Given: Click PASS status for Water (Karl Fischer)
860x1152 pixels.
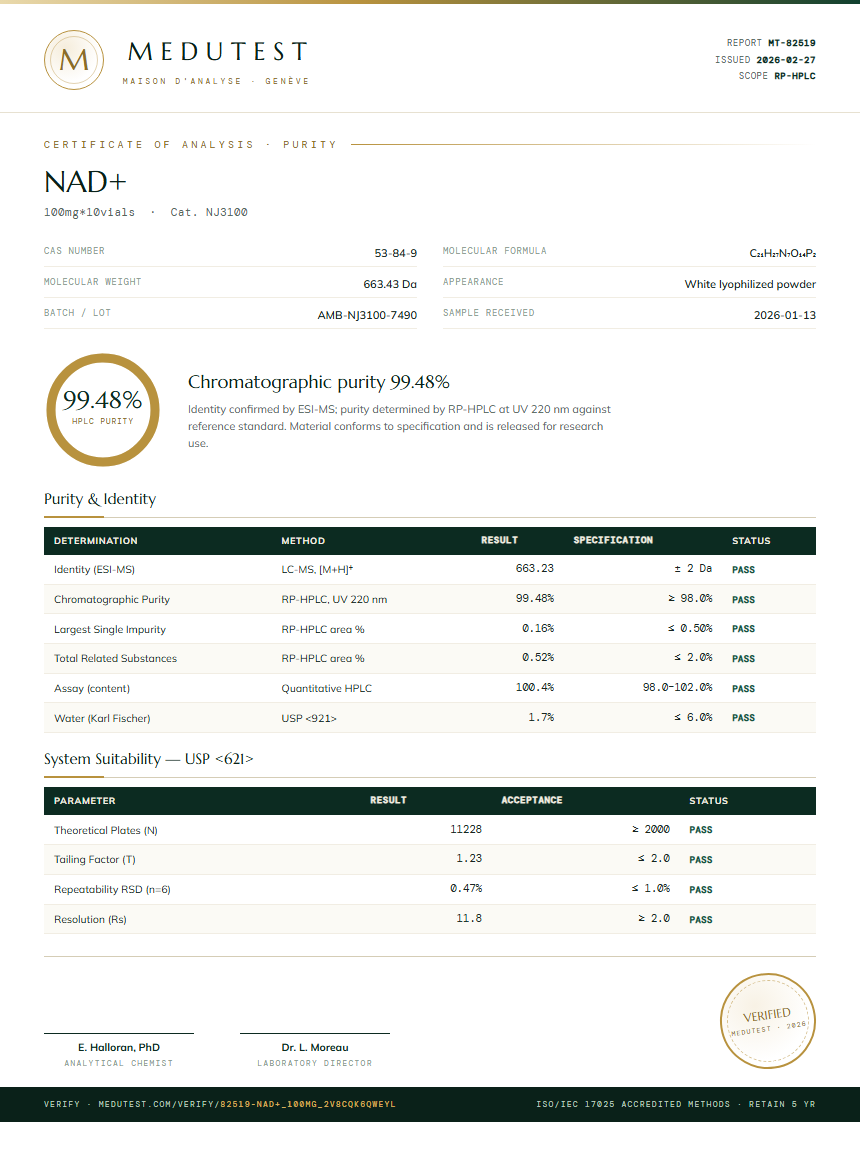Looking at the screenshot, I should [x=743, y=718].
